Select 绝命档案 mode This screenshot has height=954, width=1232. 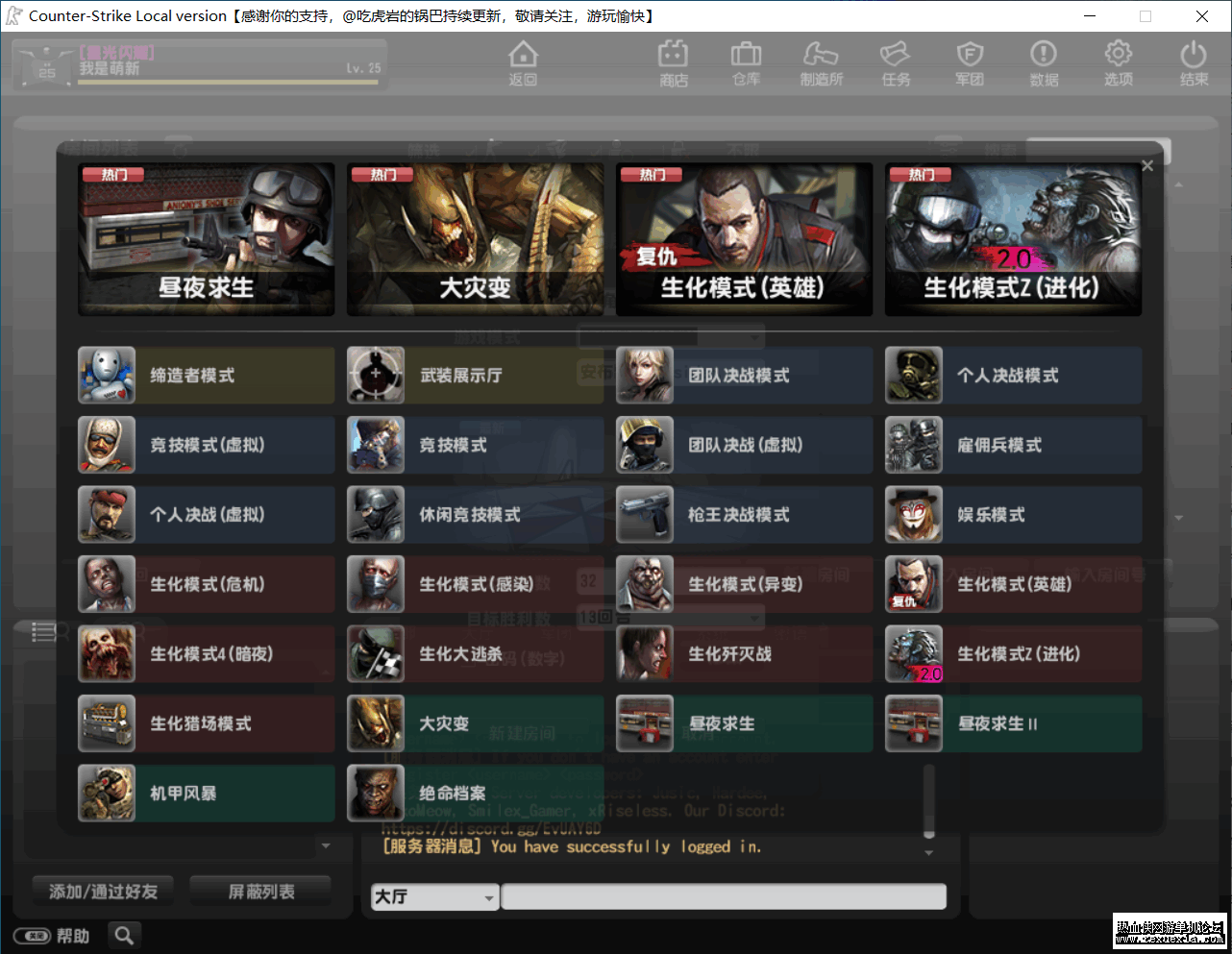476,794
